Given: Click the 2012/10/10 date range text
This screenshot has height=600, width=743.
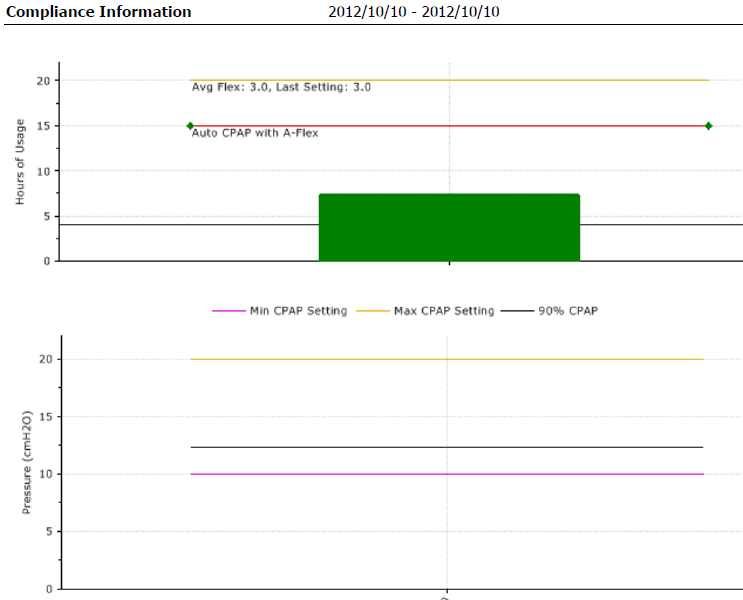Looking at the screenshot, I should pyautogui.click(x=414, y=12).
